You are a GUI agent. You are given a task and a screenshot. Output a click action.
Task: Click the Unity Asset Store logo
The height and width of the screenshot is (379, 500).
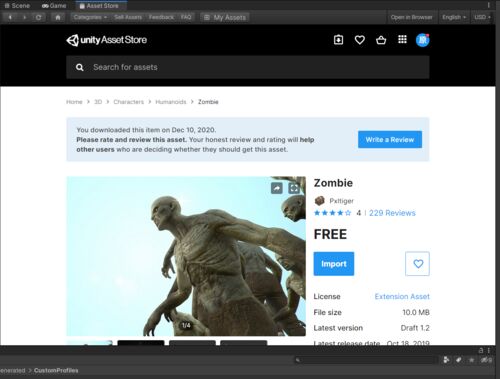(x=107, y=40)
